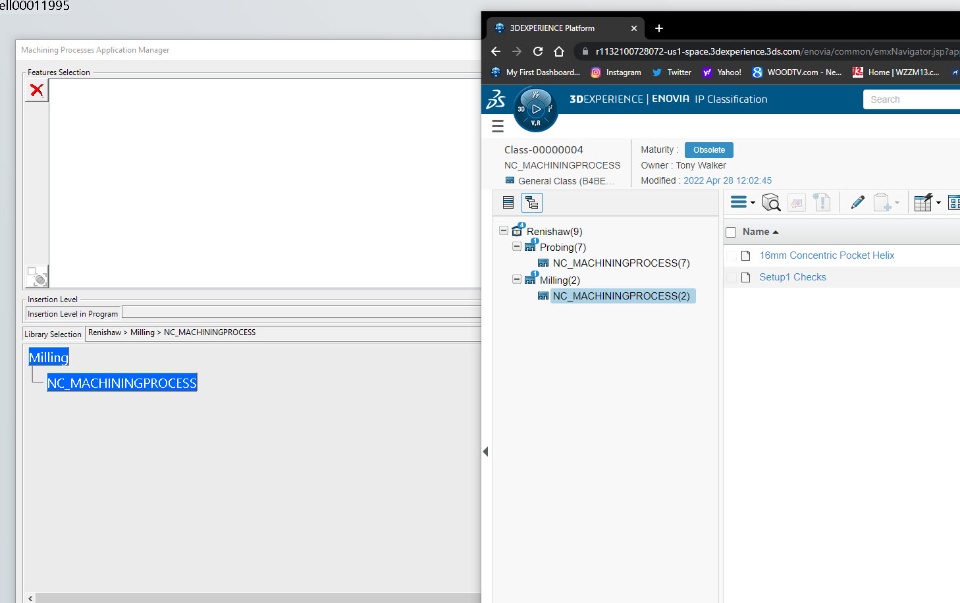Reload the 3DEXPERIENCE page
The image size is (960, 603).
pos(538,51)
